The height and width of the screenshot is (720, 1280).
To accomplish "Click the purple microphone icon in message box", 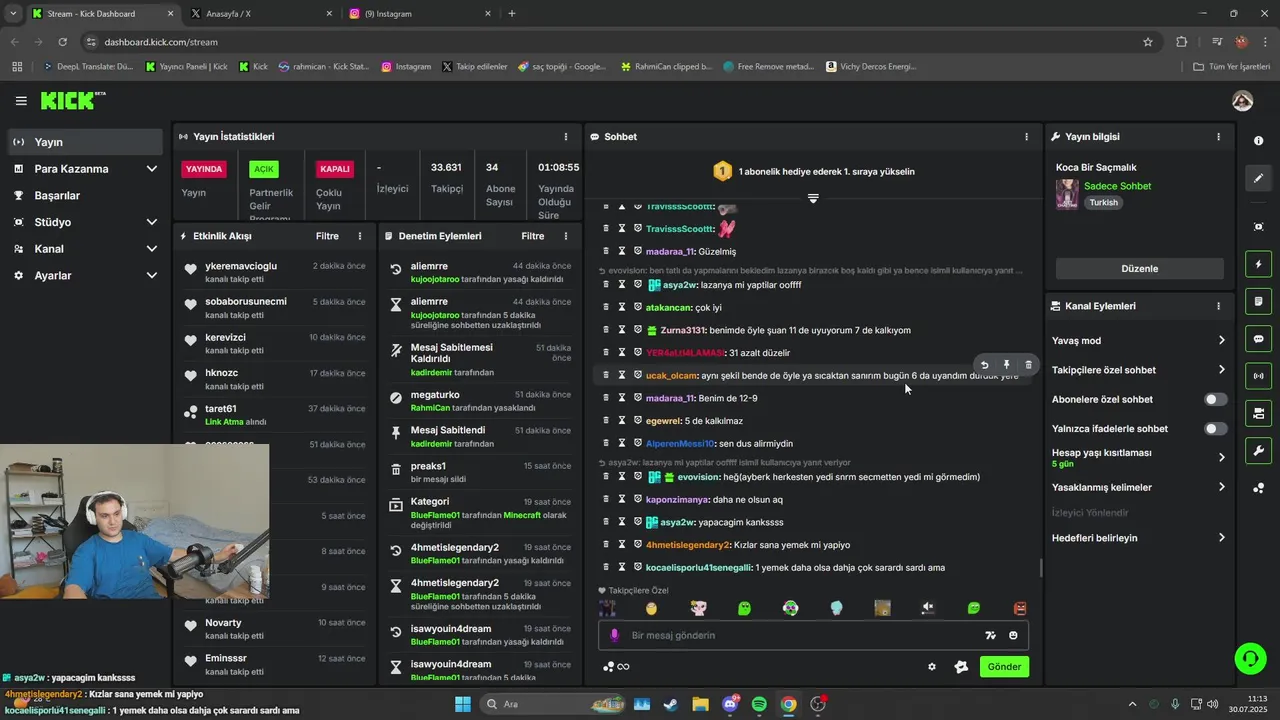I will (614, 635).
